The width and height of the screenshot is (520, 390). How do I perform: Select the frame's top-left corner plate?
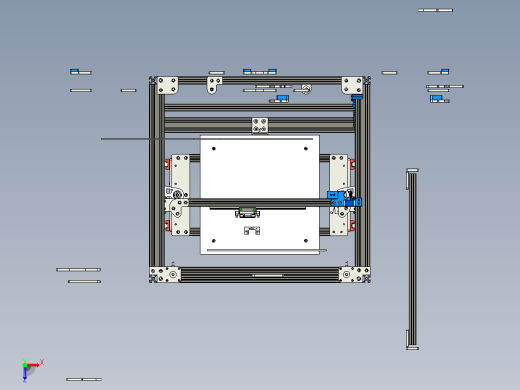pos(167,85)
